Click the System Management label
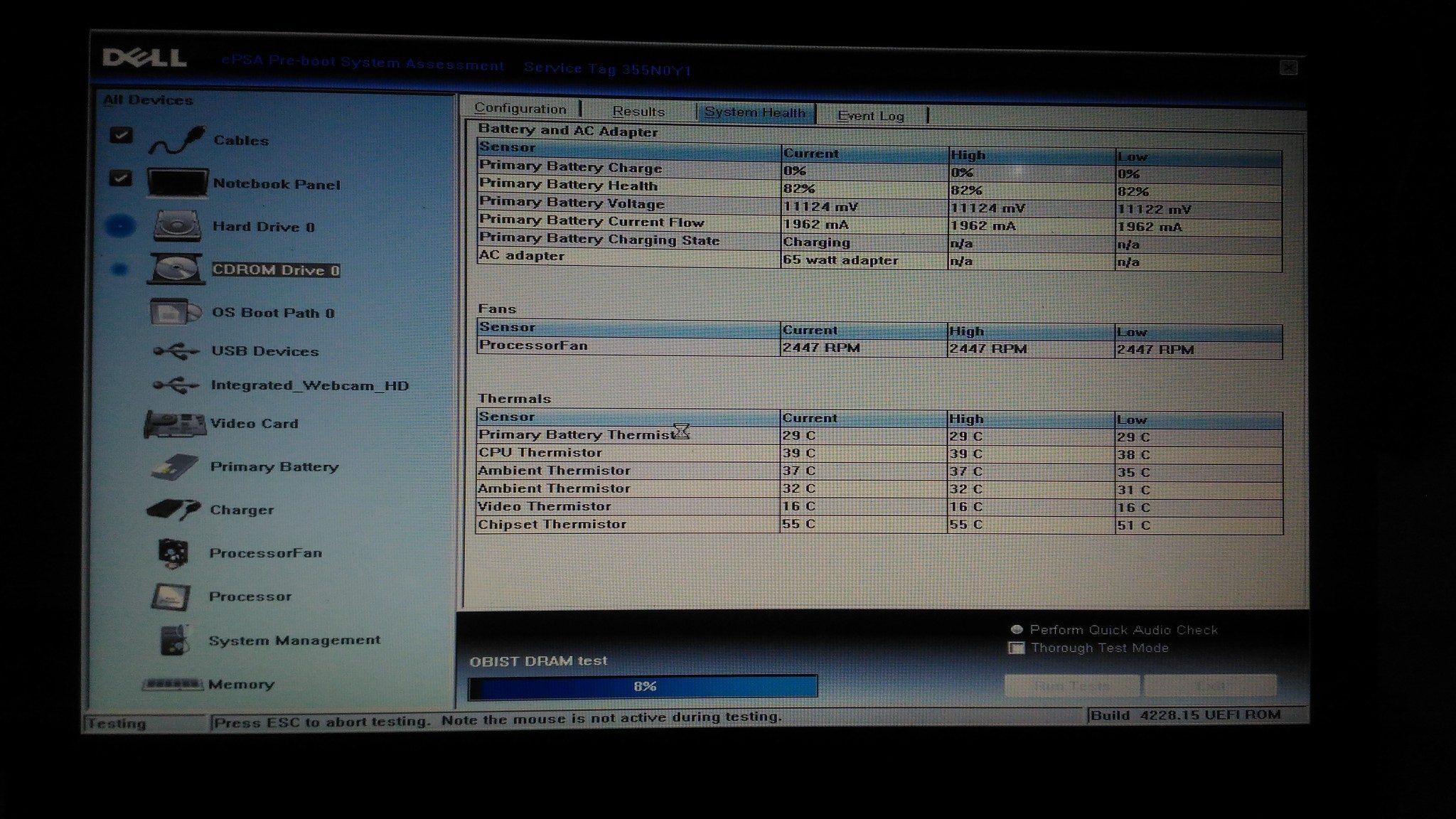Image resolution: width=1456 pixels, height=819 pixels. pos(294,641)
